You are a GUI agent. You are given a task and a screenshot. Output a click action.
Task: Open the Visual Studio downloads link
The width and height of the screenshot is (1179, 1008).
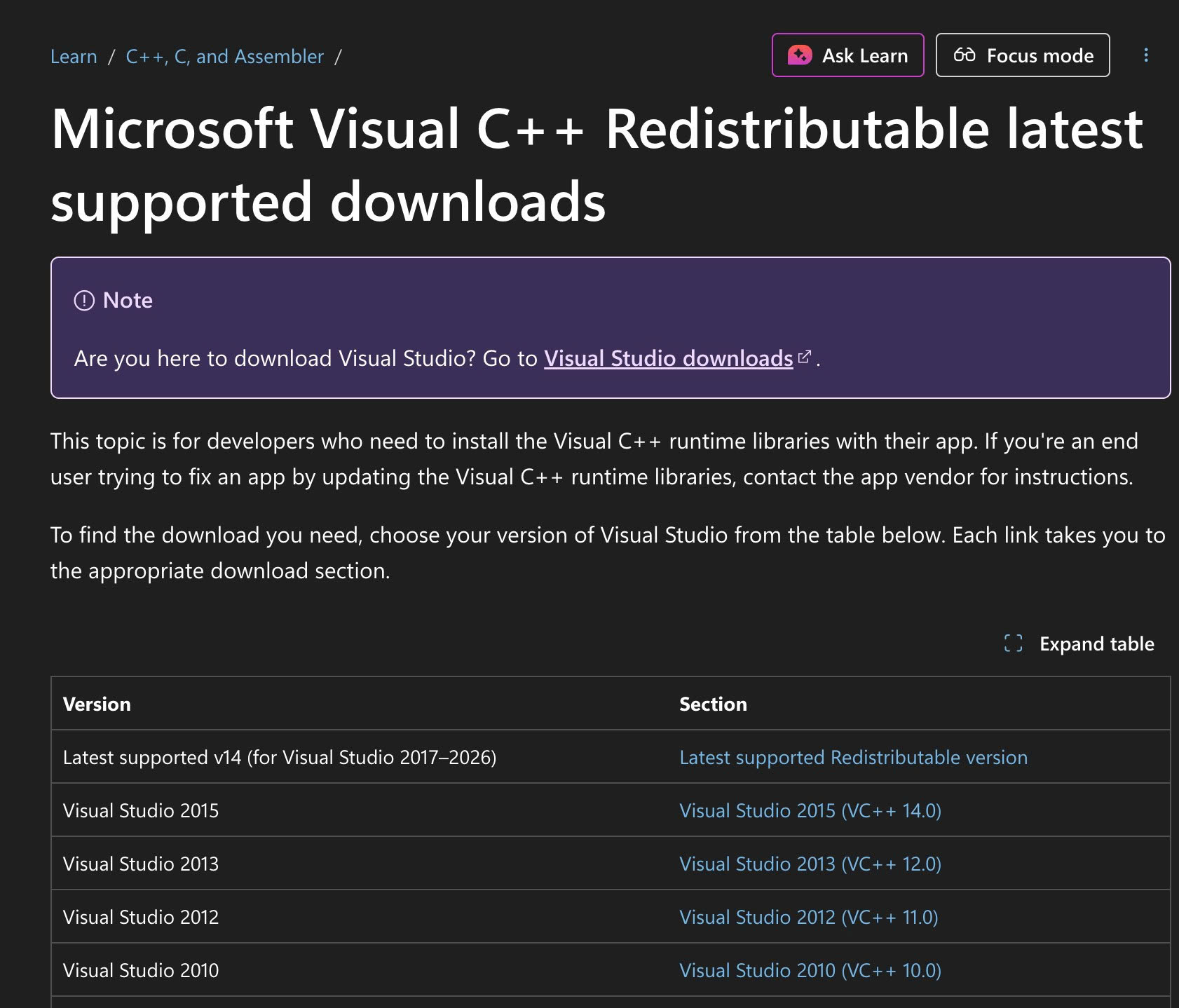point(668,358)
